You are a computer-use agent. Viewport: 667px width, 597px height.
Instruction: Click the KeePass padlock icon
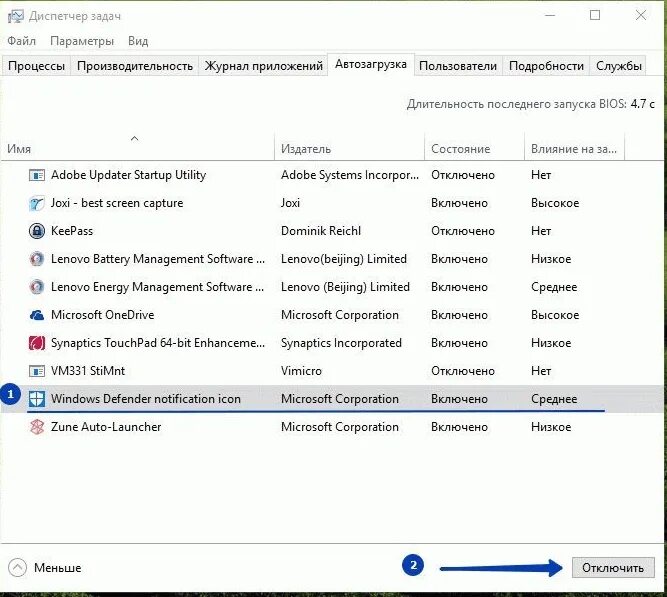click(x=37, y=231)
